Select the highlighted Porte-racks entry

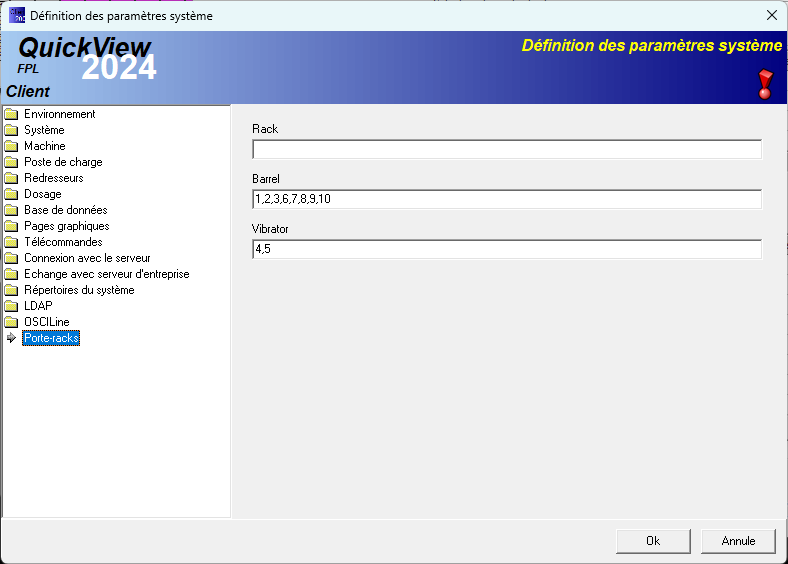[x=51, y=338]
